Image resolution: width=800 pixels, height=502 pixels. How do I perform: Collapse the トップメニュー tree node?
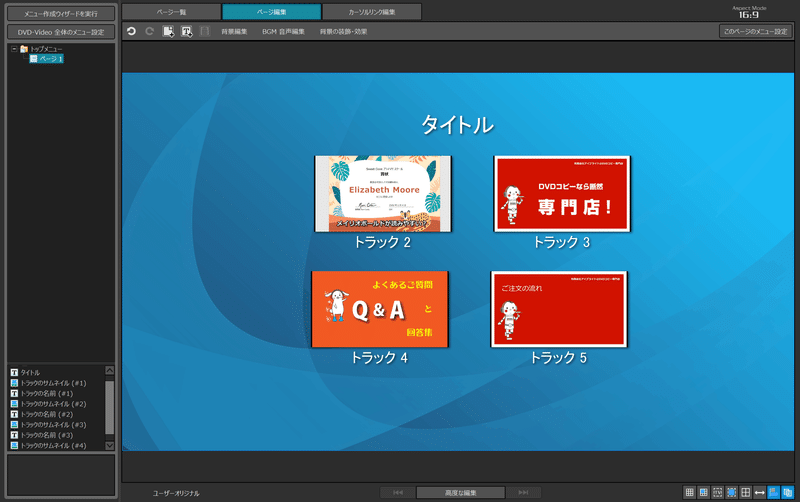pyautogui.click(x=14, y=49)
